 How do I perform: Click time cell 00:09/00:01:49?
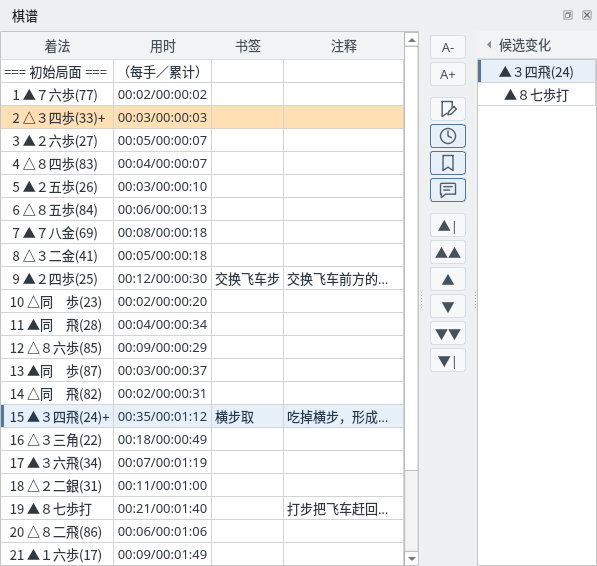163,555
